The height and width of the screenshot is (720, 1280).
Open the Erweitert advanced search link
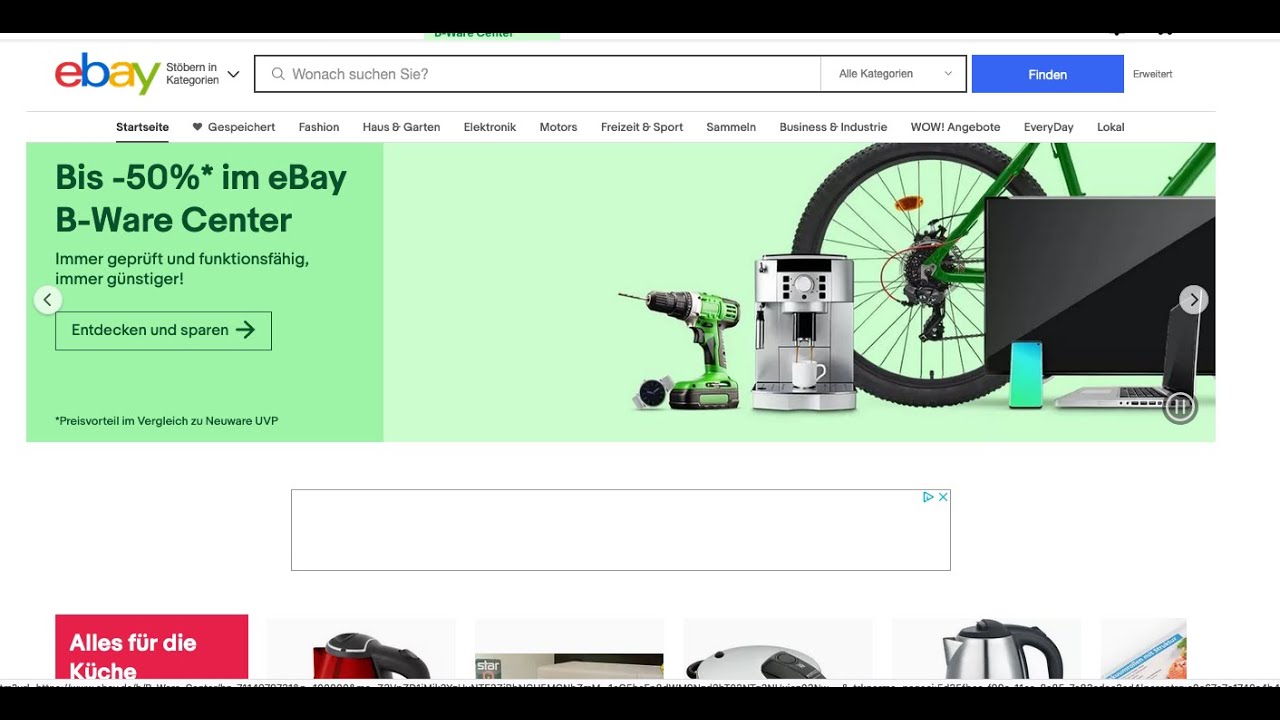1152,74
